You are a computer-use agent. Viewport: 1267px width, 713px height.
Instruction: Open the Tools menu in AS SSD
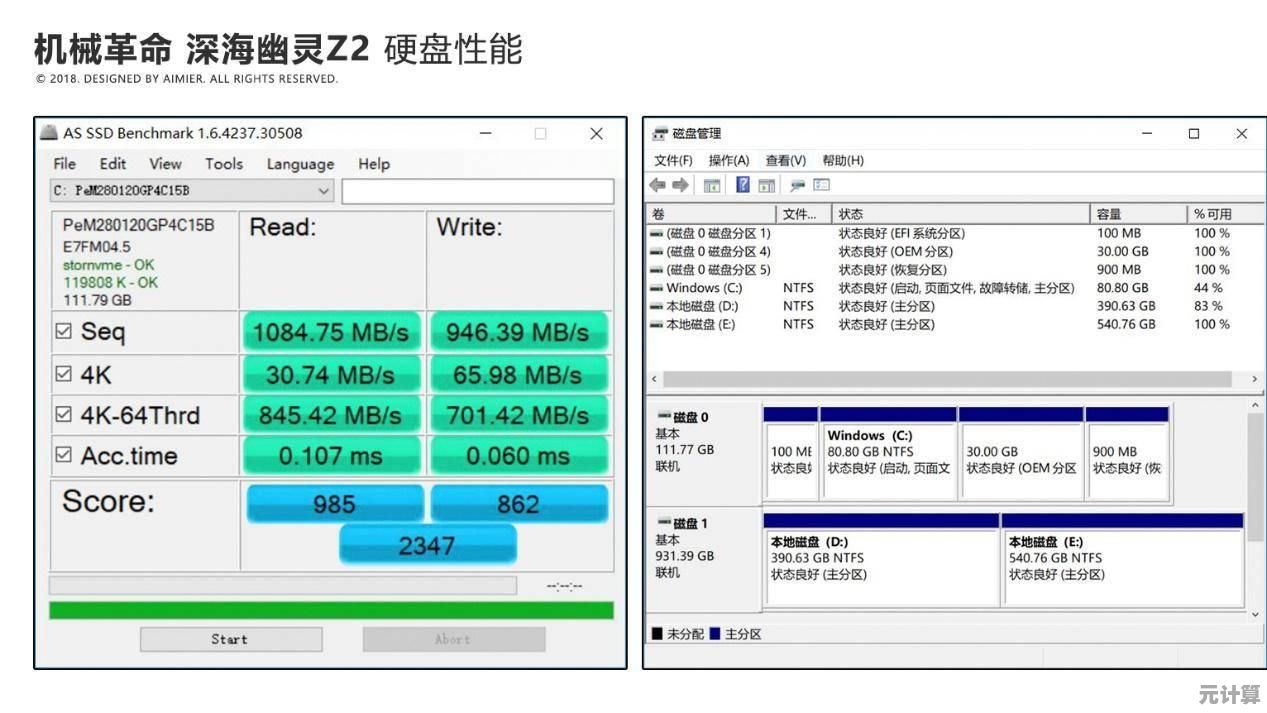coord(224,164)
